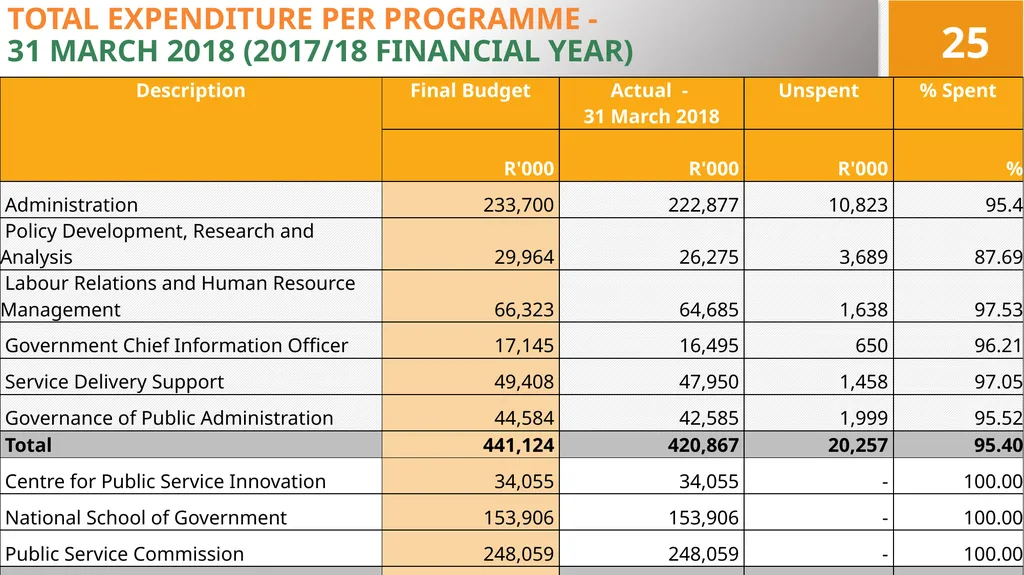Click Administration final budget 233,700
This screenshot has width=1024, height=575.
[519, 205]
